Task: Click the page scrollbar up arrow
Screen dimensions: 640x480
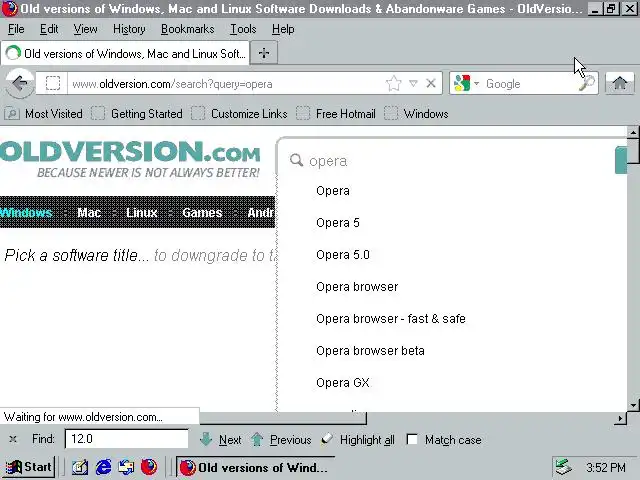Action: [633, 132]
